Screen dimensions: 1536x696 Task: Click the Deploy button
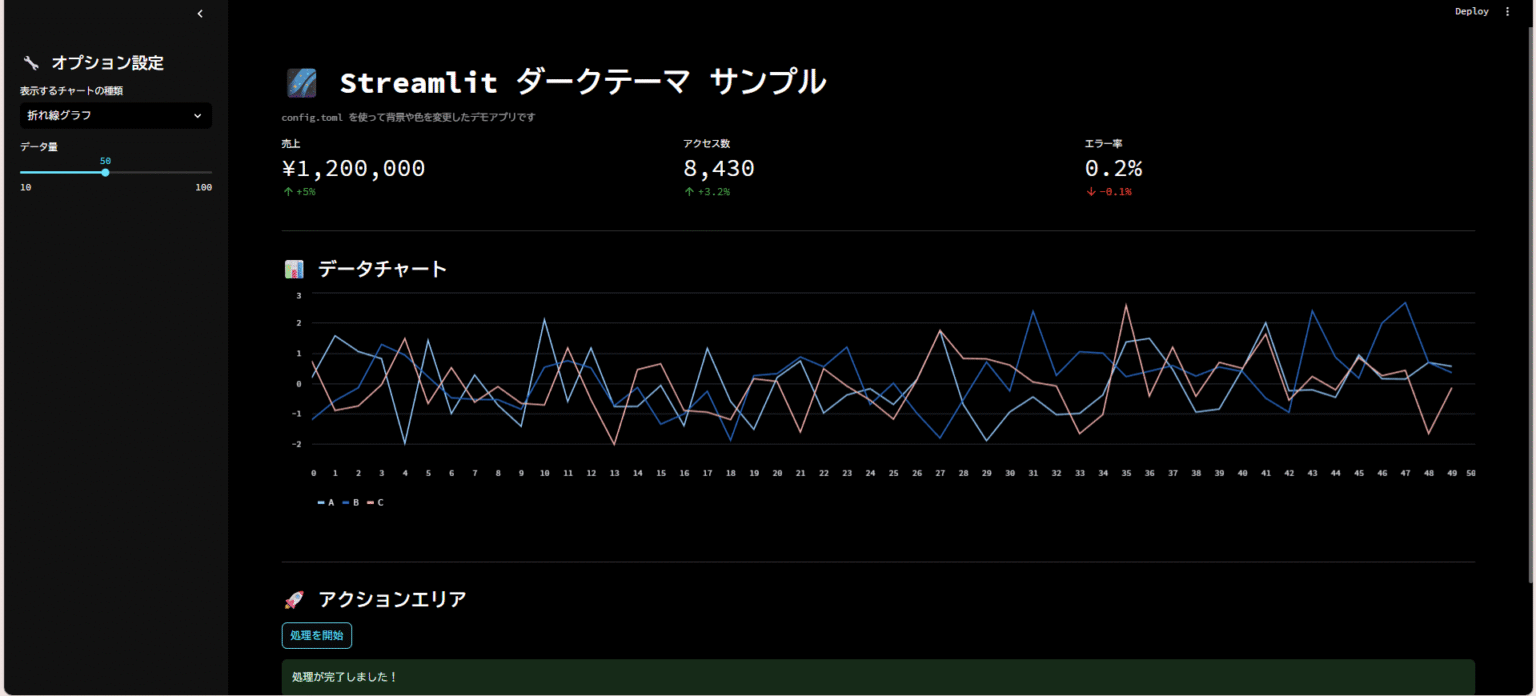[x=1471, y=12]
